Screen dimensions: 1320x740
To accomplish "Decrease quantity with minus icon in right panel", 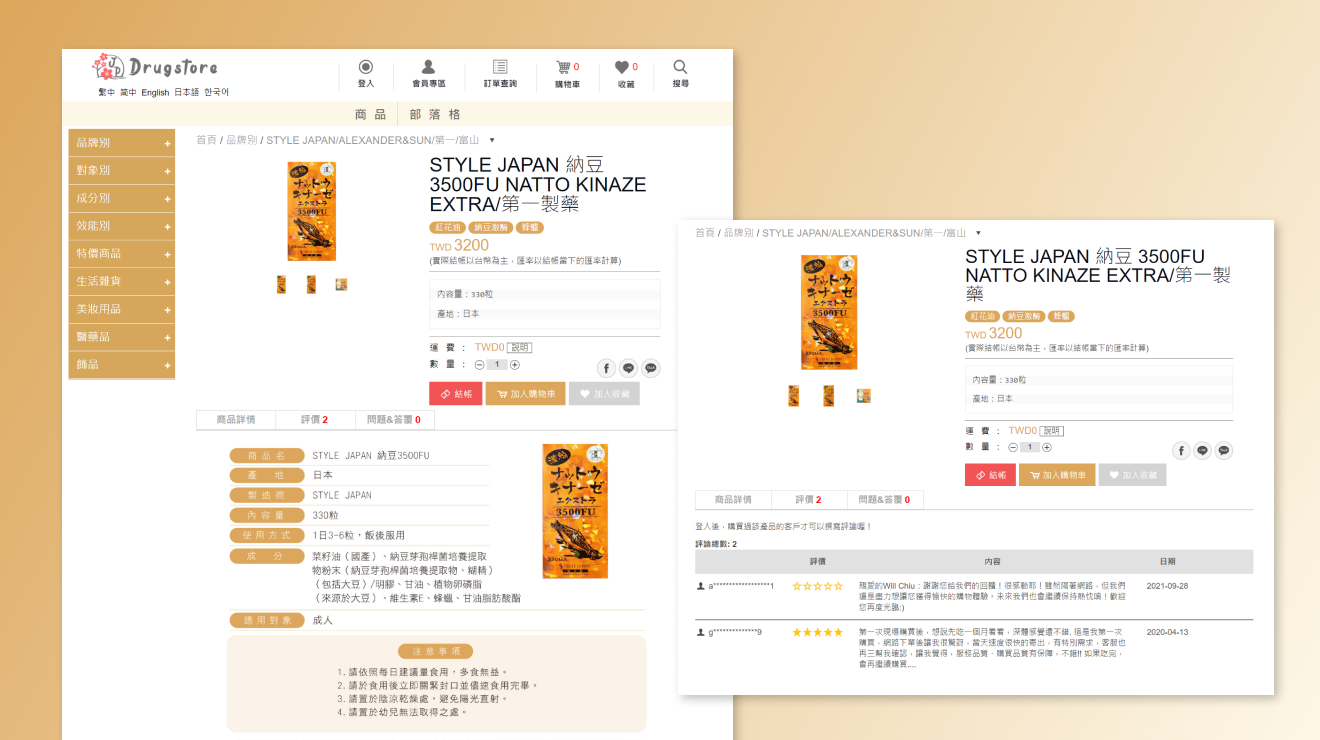I will [x=1013, y=447].
